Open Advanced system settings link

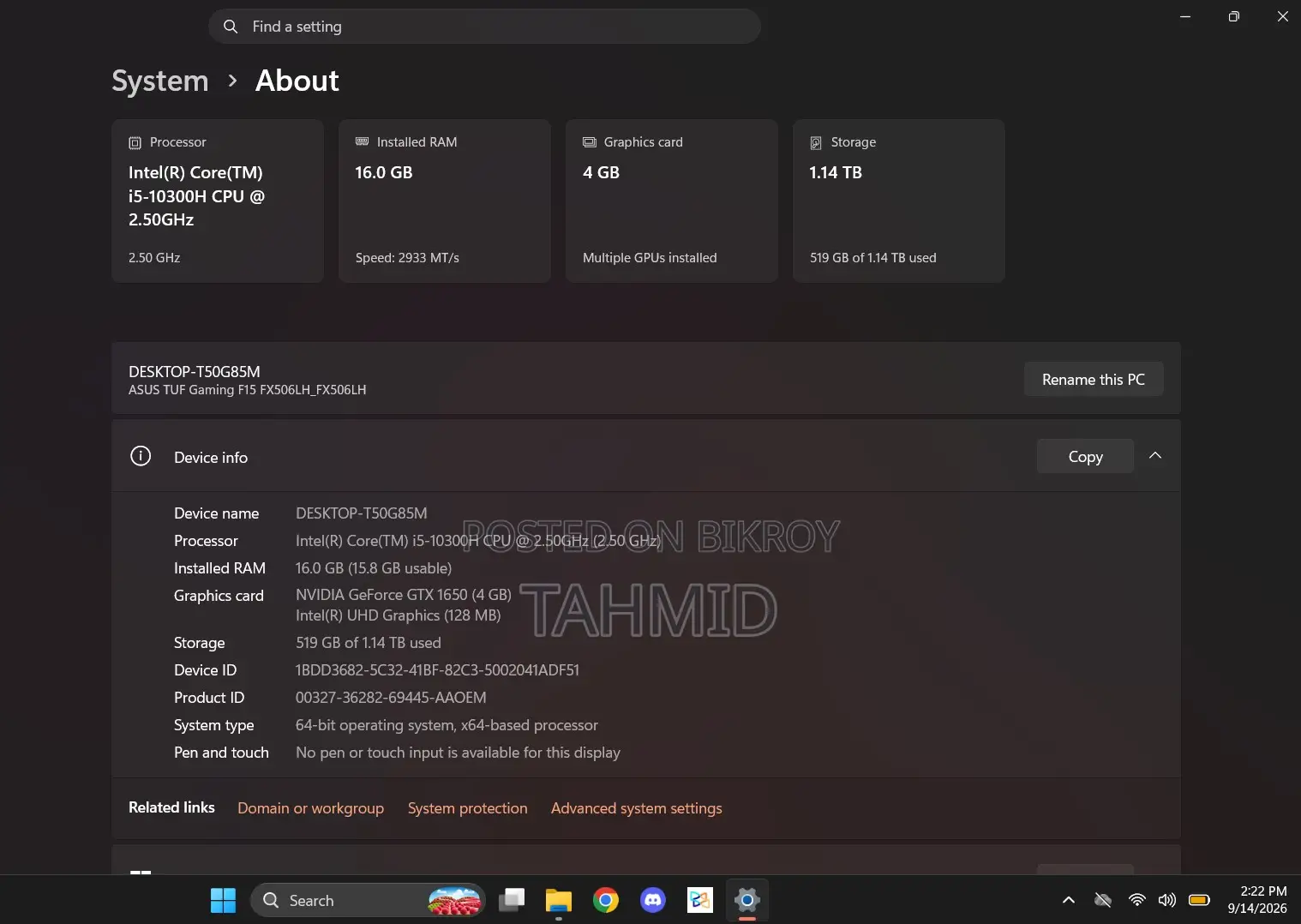coord(637,808)
